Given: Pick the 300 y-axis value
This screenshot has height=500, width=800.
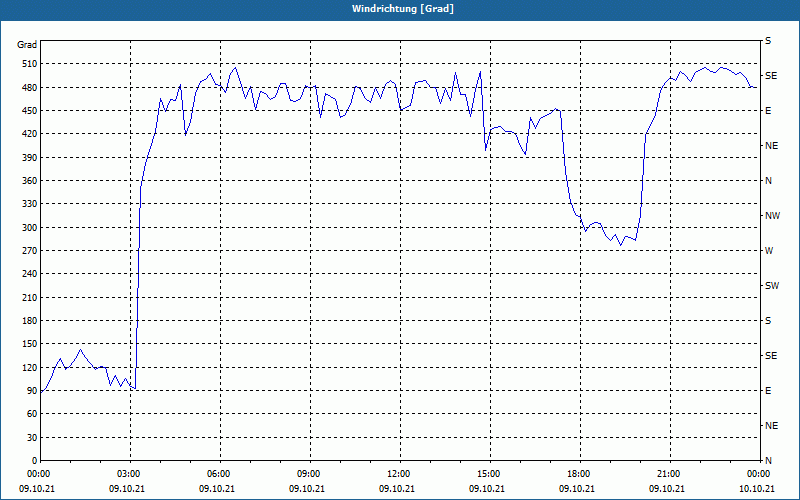Looking at the screenshot, I should click(30, 228).
